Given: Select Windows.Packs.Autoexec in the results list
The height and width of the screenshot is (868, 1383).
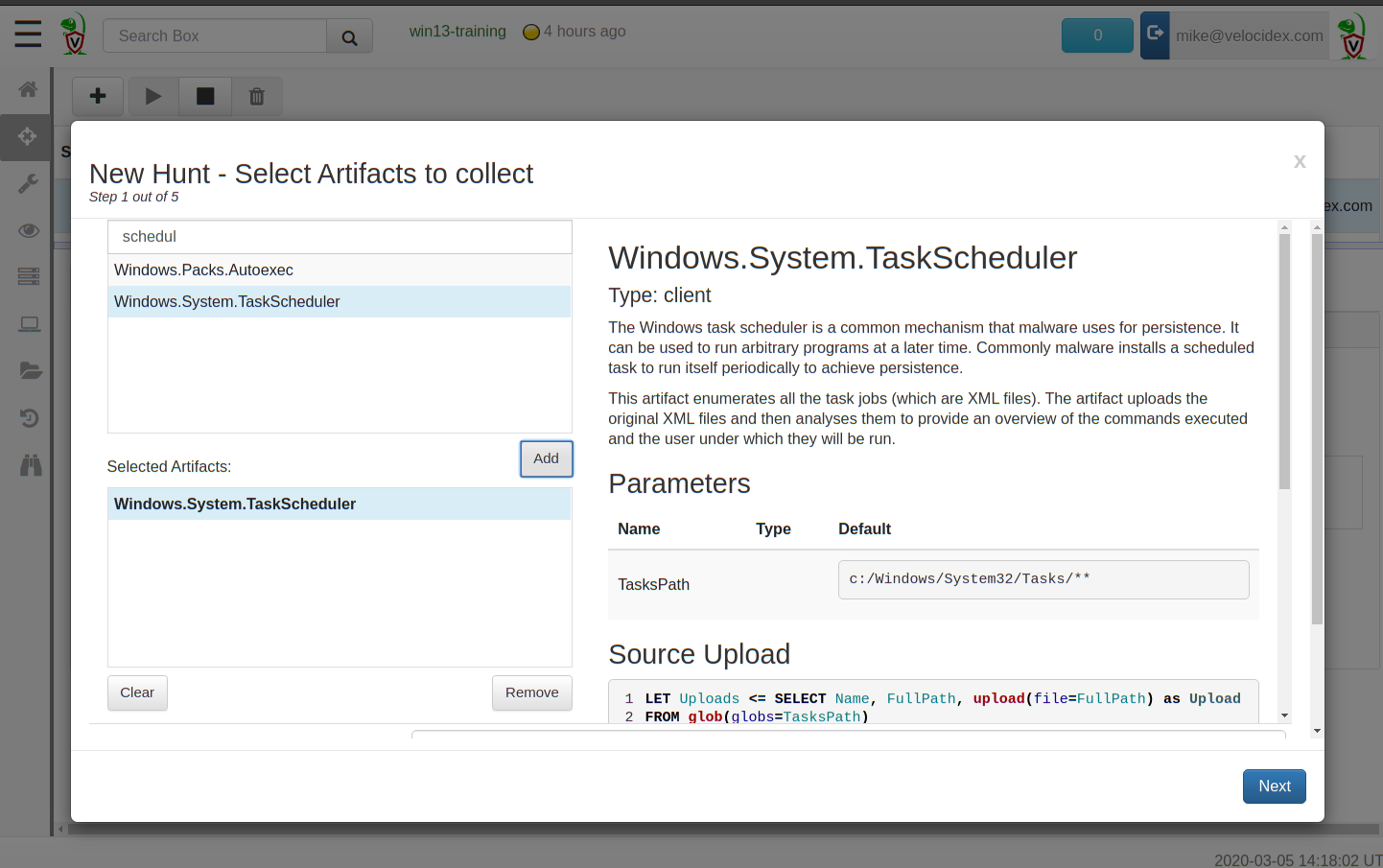Looking at the screenshot, I should point(340,270).
